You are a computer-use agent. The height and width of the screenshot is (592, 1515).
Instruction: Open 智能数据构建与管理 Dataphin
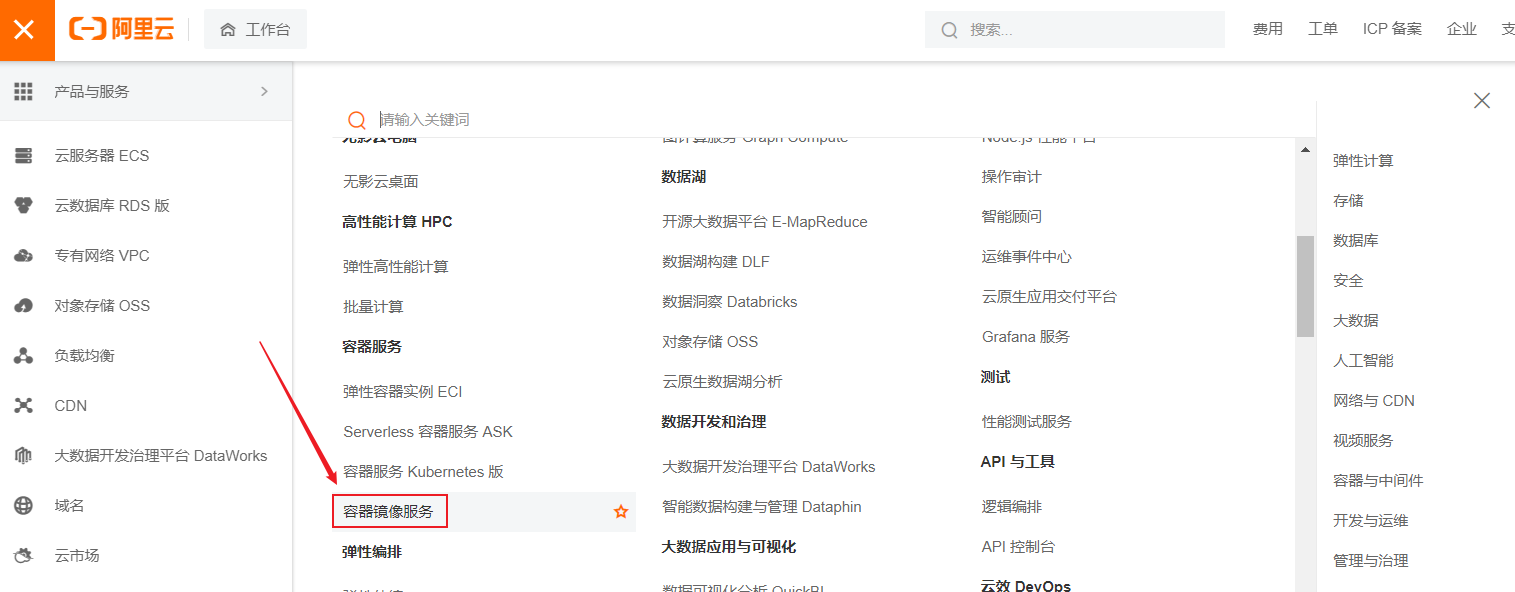[x=762, y=507]
